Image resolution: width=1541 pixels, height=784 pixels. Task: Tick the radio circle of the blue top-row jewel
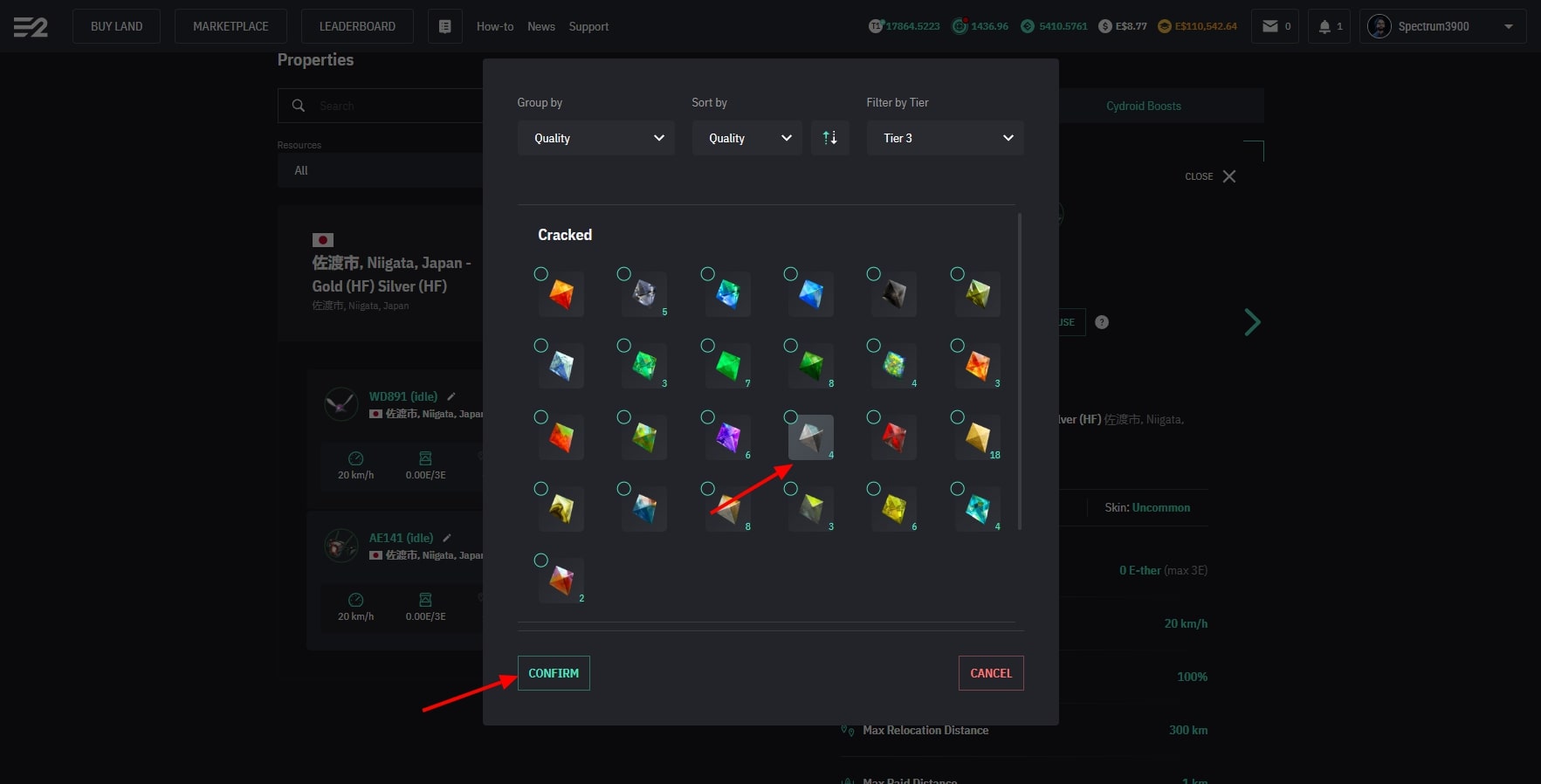click(790, 274)
